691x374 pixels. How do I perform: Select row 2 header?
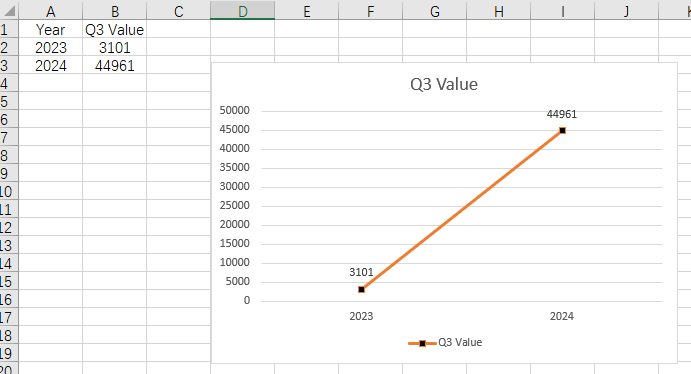tap(9, 47)
